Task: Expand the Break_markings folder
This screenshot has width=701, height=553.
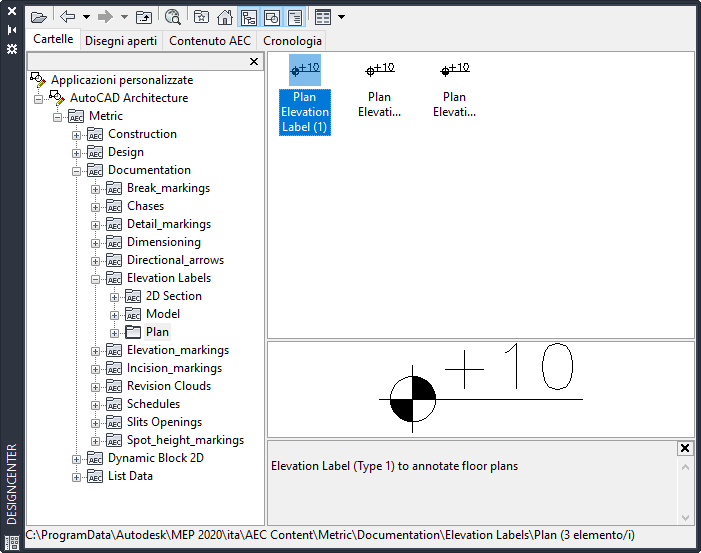Action: click(x=95, y=190)
